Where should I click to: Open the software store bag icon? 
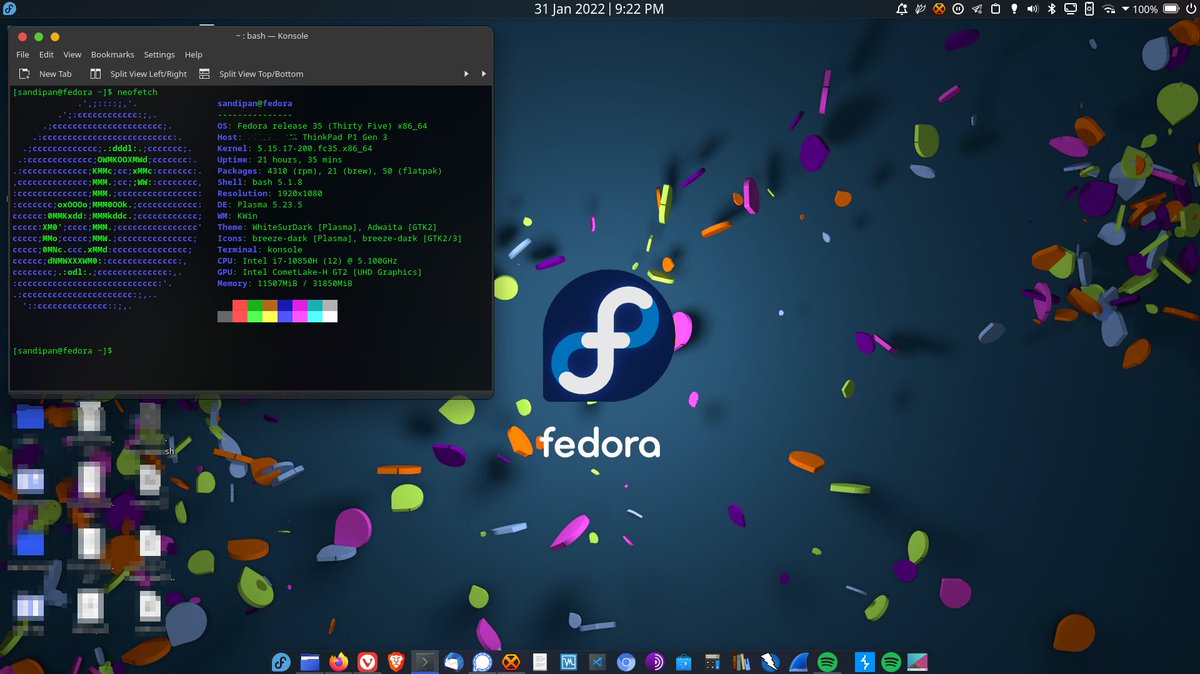tap(683, 662)
